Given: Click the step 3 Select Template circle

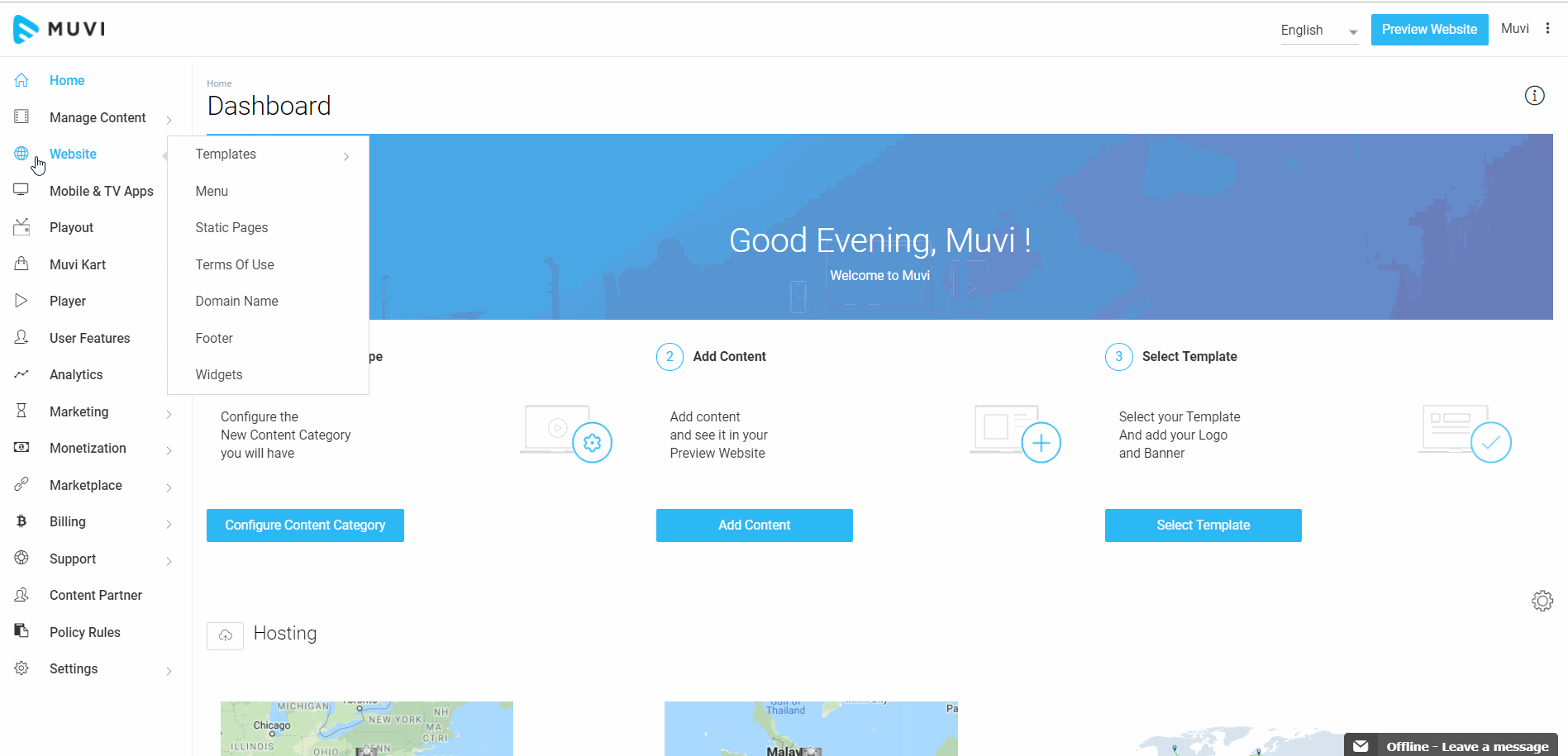Looking at the screenshot, I should pyautogui.click(x=1118, y=357).
